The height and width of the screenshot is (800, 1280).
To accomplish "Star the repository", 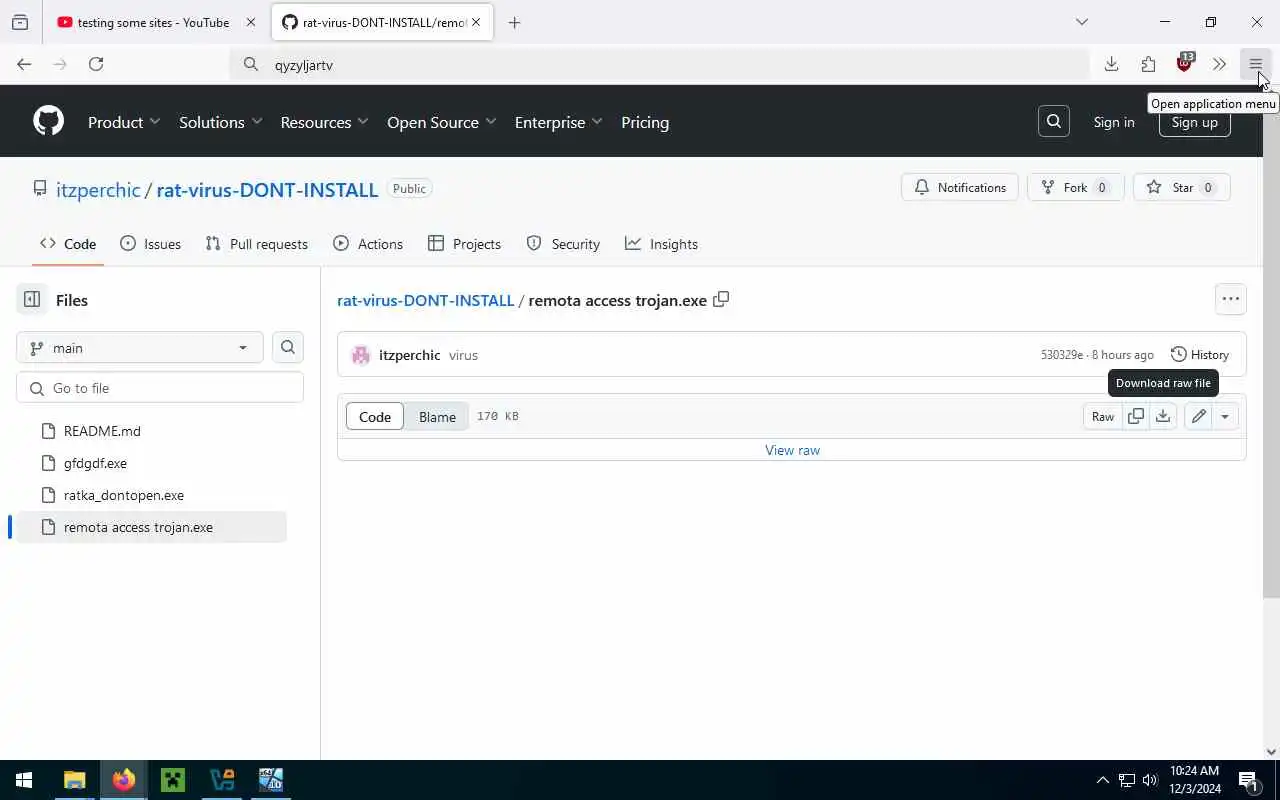I will pyautogui.click(x=1182, y=187).
